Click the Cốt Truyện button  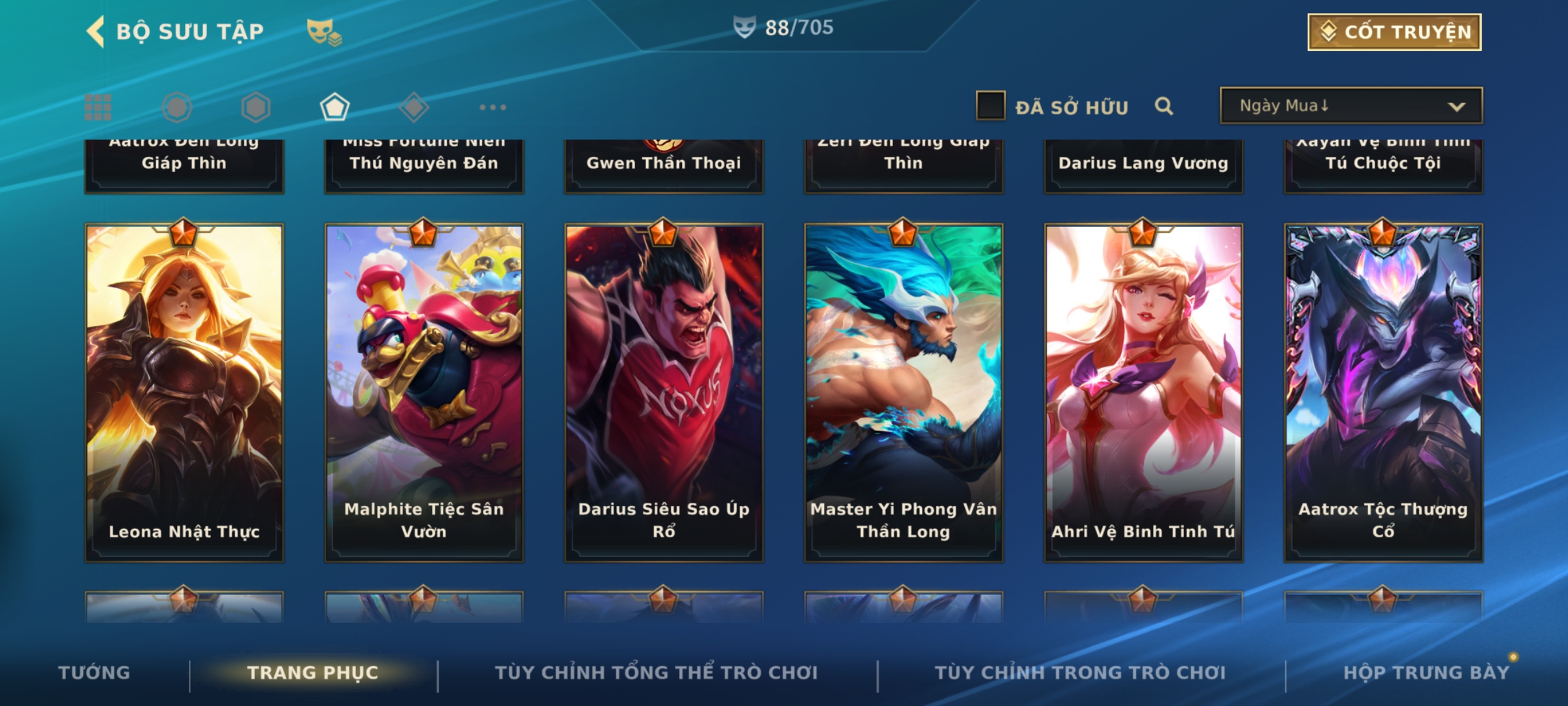click(1394, 31)
